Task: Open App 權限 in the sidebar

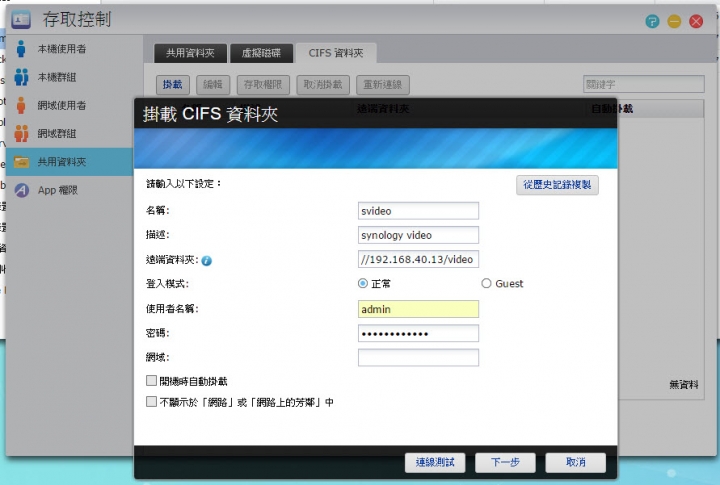Action: (58, 190)
